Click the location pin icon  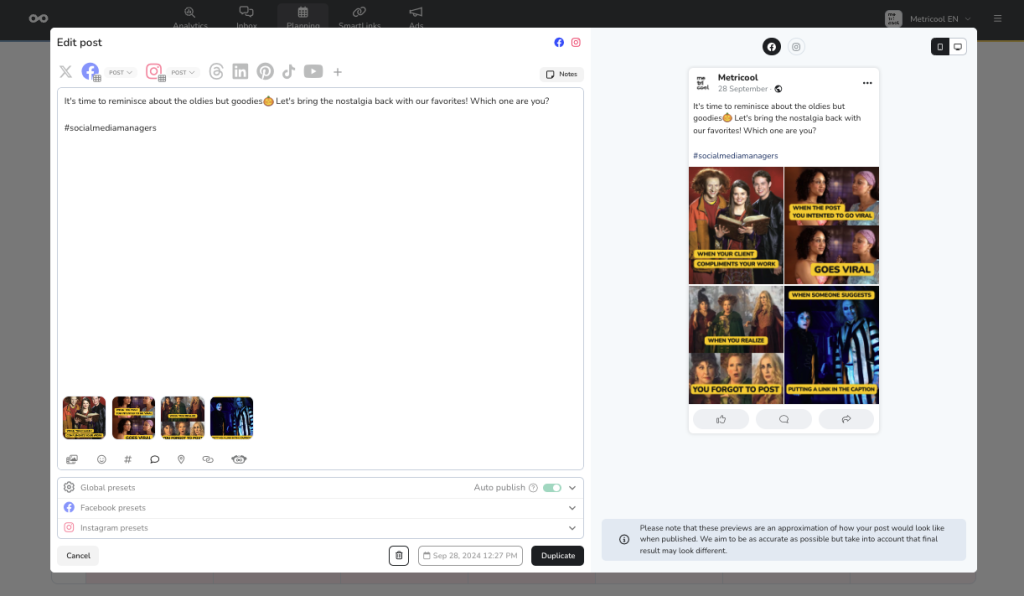click(x=182, y=460)
